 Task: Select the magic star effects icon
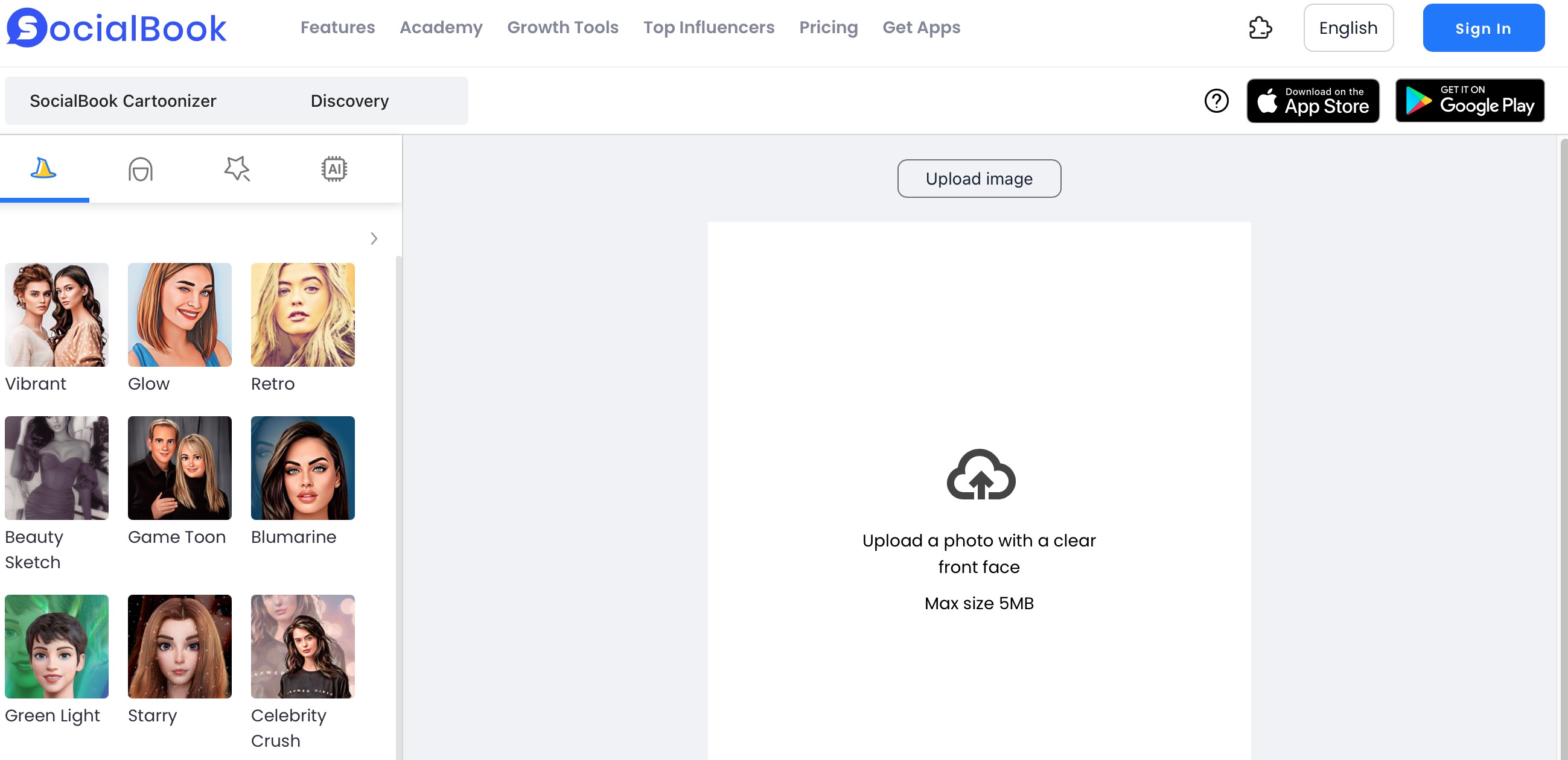[x=237, y=168]
